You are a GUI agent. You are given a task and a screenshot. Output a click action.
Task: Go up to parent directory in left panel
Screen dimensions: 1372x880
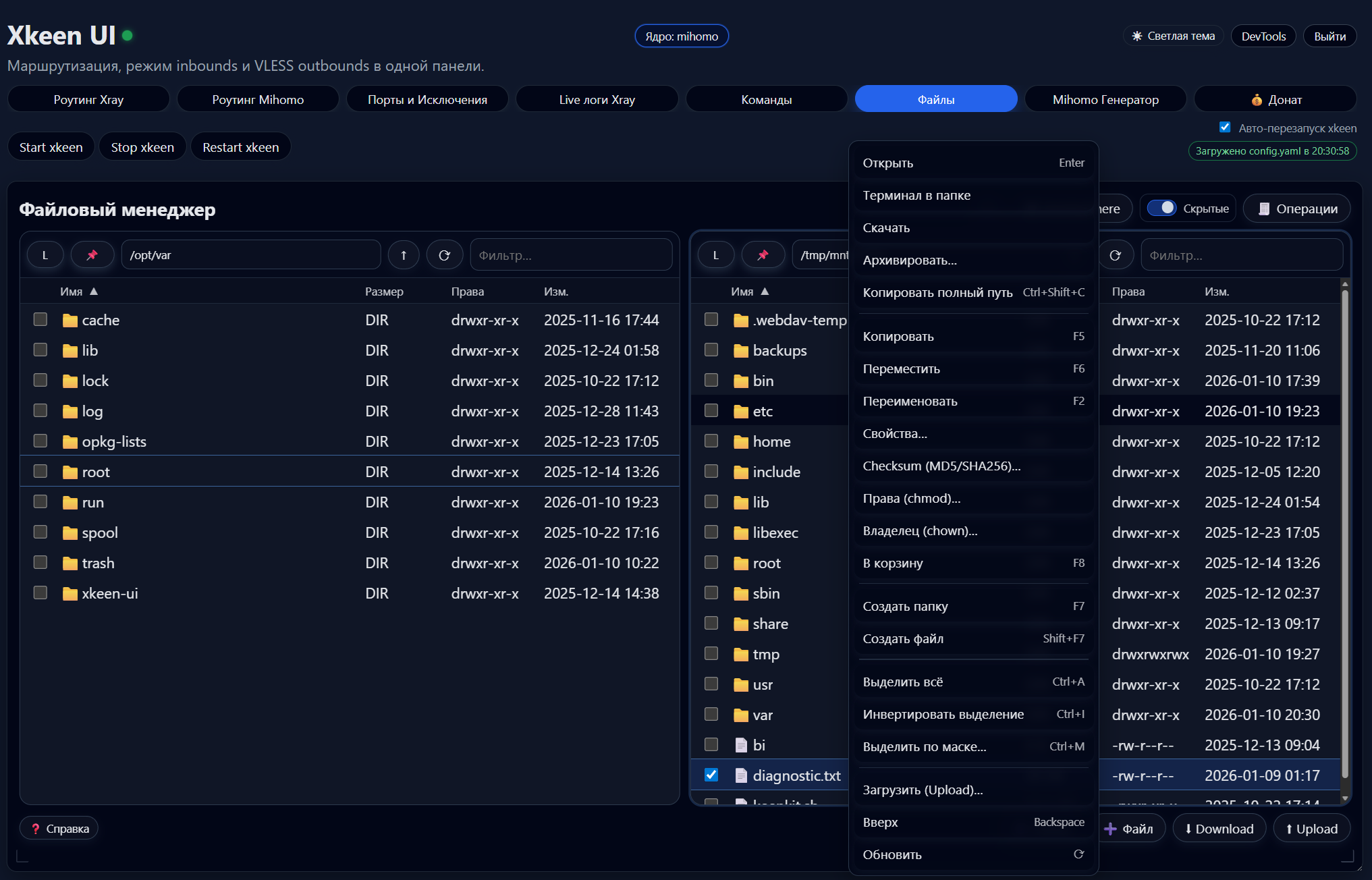404,254
